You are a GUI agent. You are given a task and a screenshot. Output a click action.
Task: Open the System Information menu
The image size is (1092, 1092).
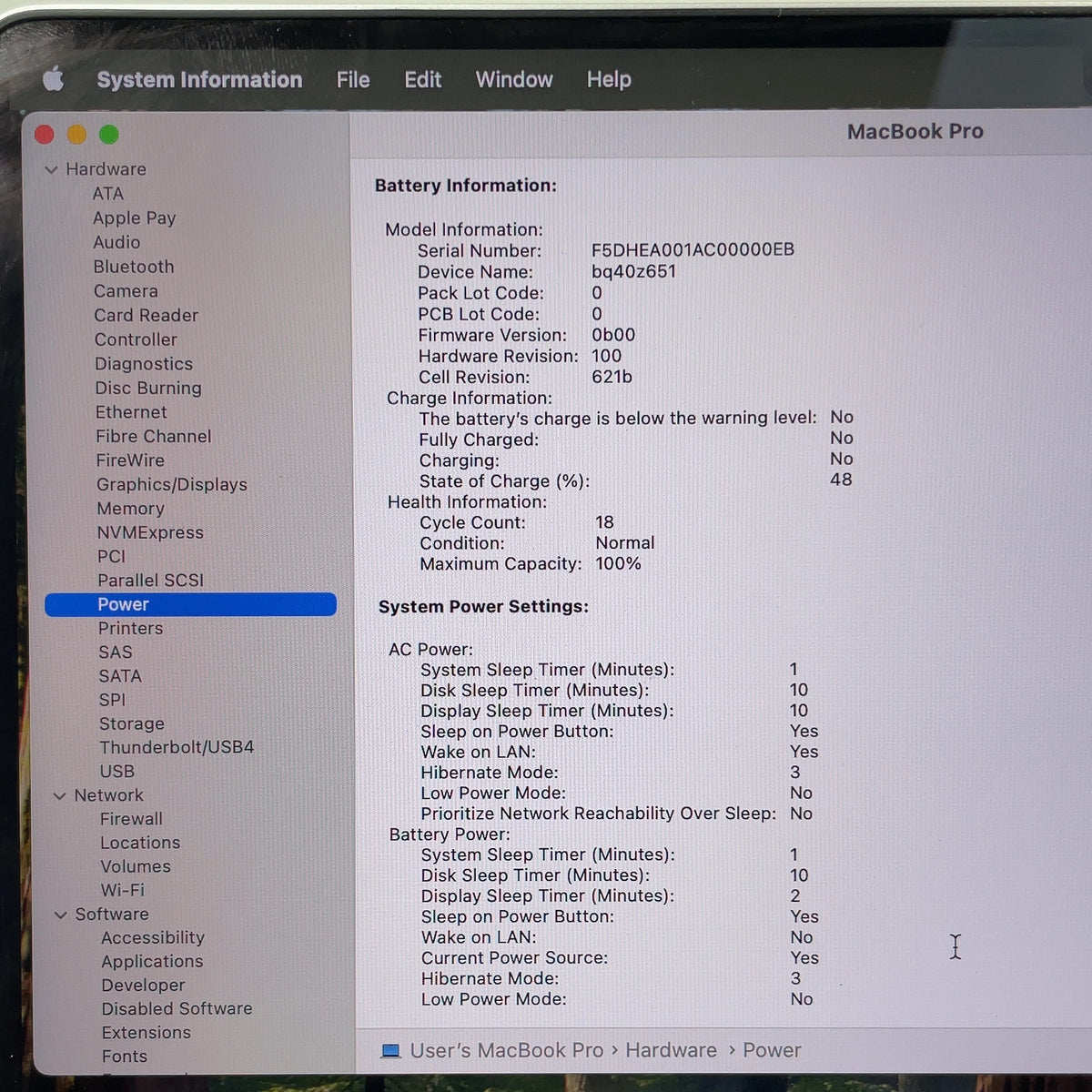point(199,80)
